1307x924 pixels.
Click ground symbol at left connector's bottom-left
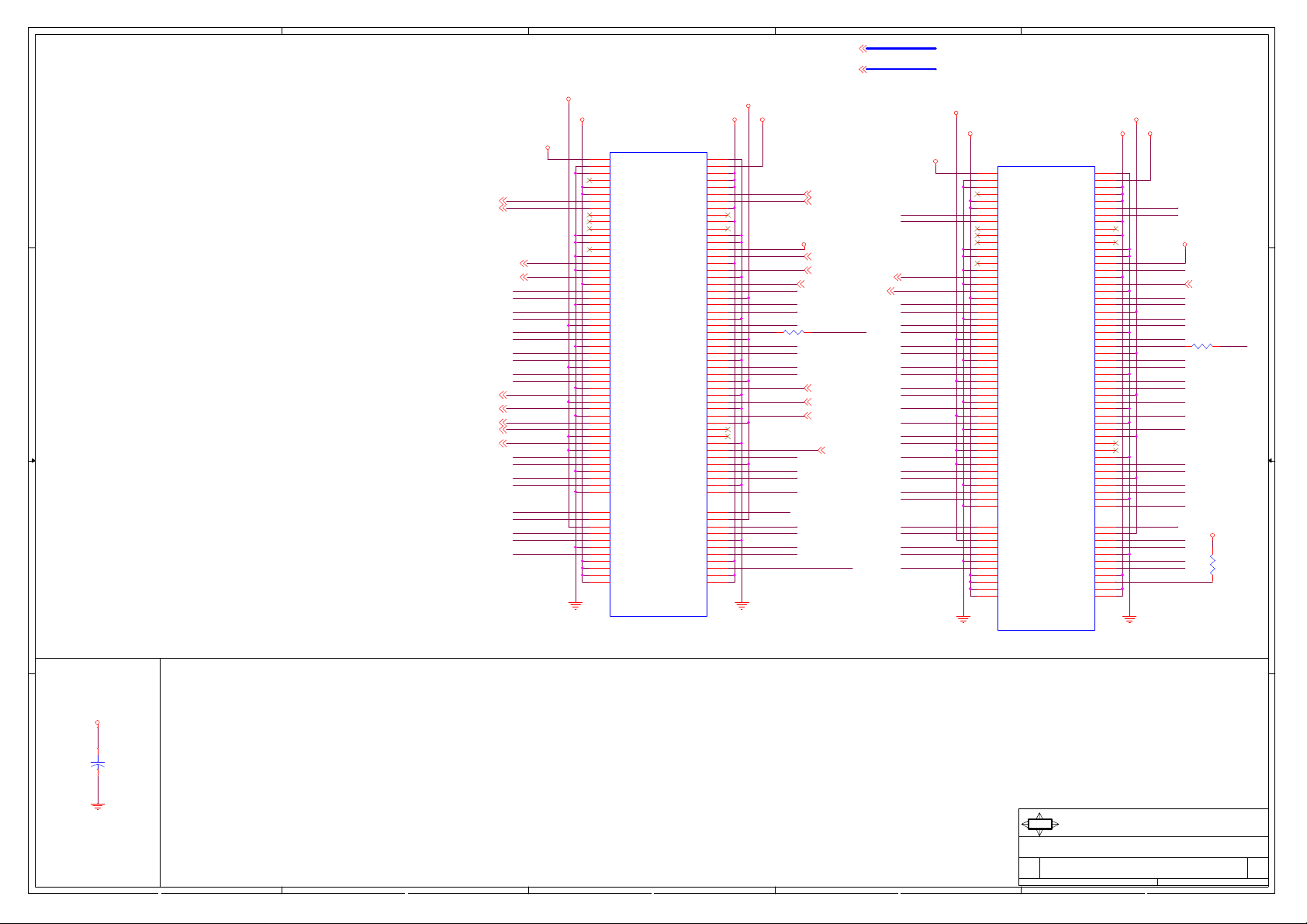pyautogui.click(x=576, y=605)
